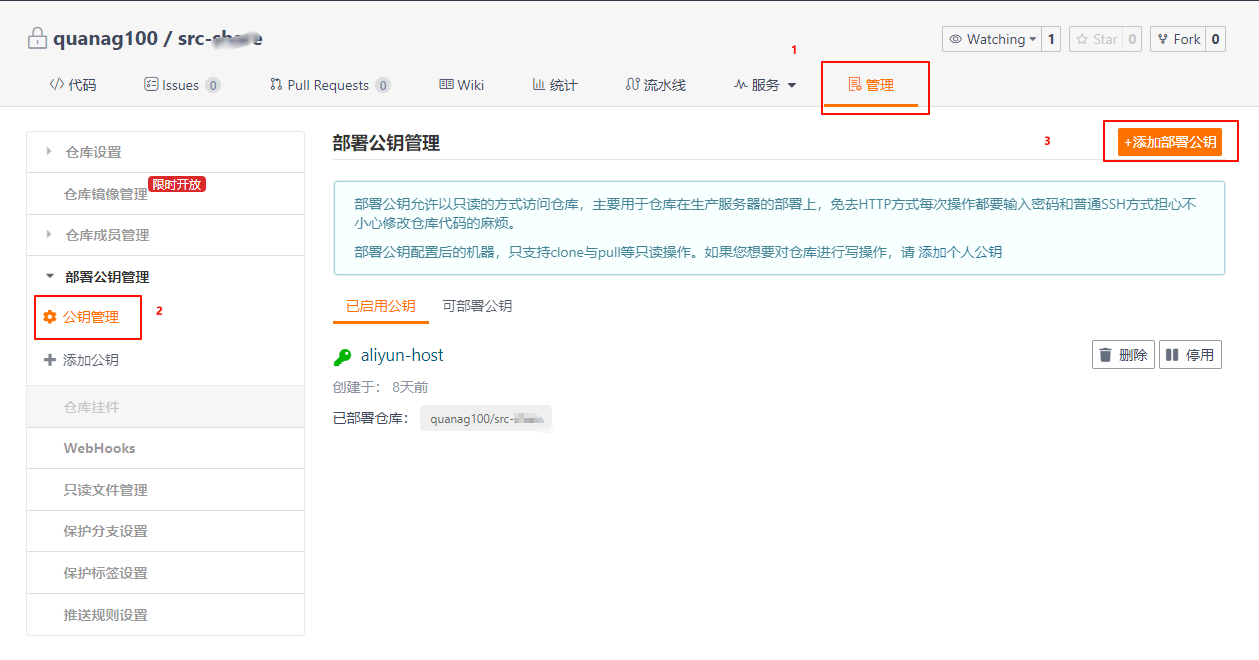Select the 已启用公钥 tab
Screen dimensions: 1259x660
381,306
